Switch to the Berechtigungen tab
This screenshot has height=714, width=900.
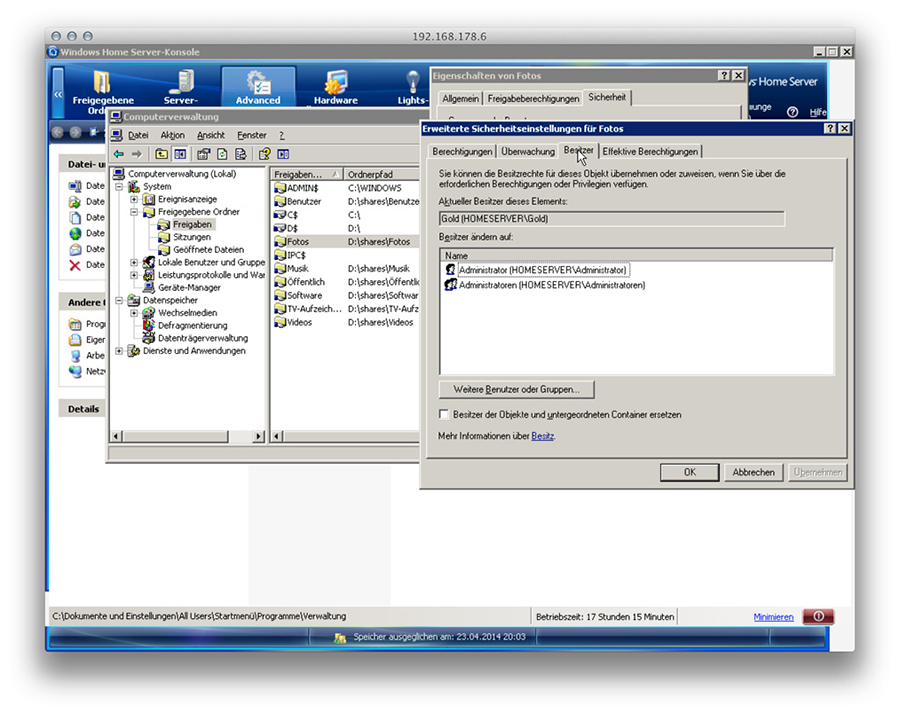coord(462,151)
